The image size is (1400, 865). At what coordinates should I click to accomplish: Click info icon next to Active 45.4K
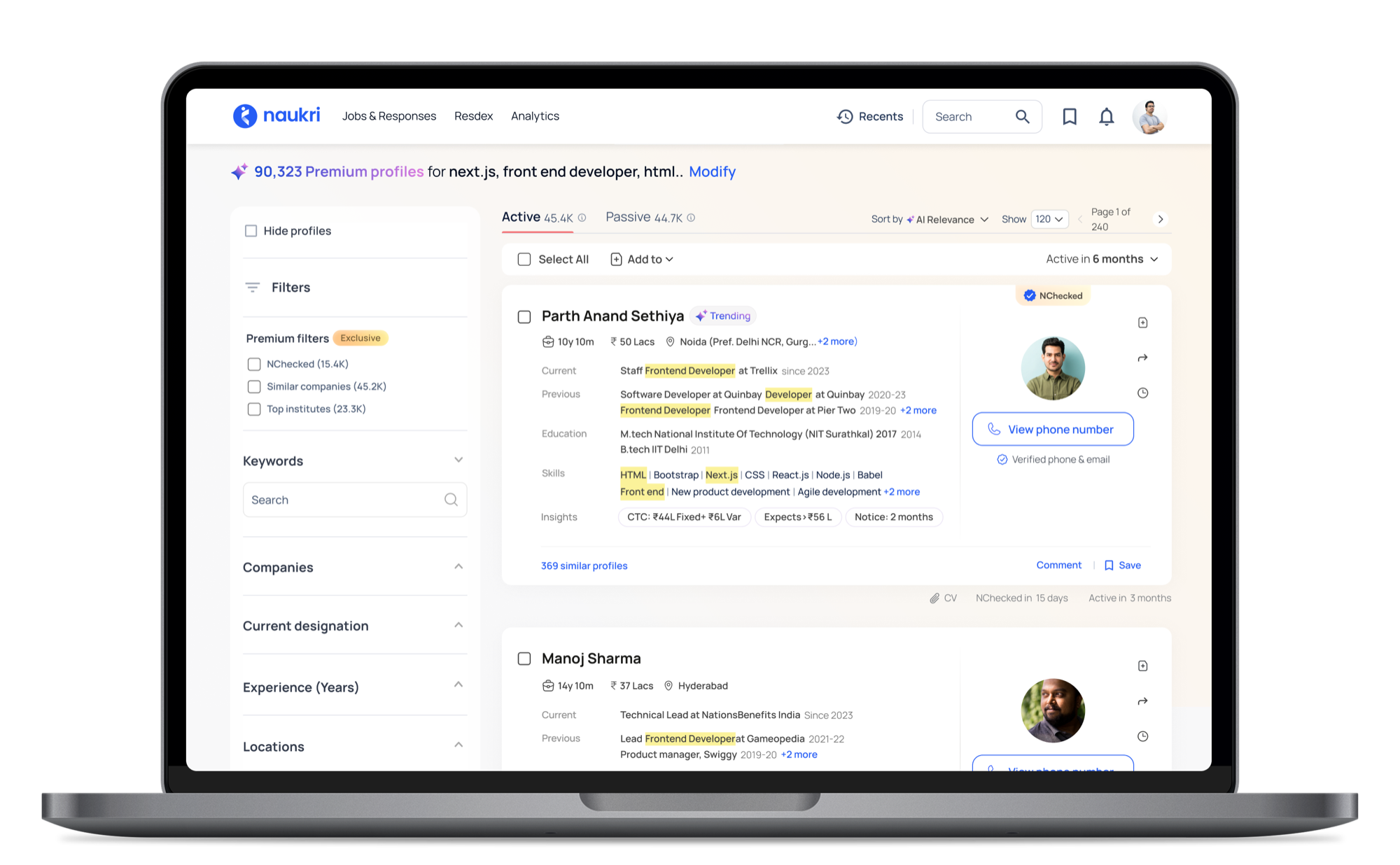[x=582, y=218]
